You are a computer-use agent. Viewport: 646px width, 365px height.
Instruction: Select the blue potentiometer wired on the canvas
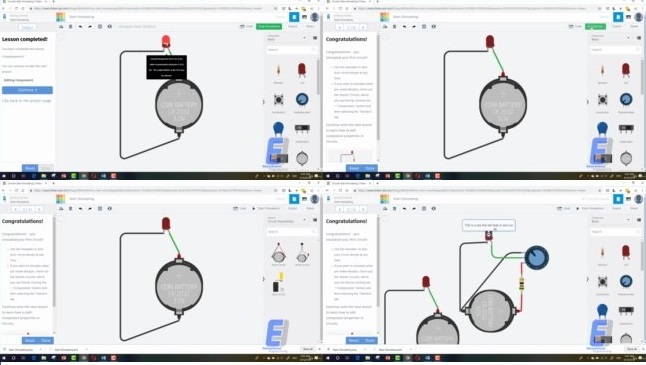click(x=536, y=257)
